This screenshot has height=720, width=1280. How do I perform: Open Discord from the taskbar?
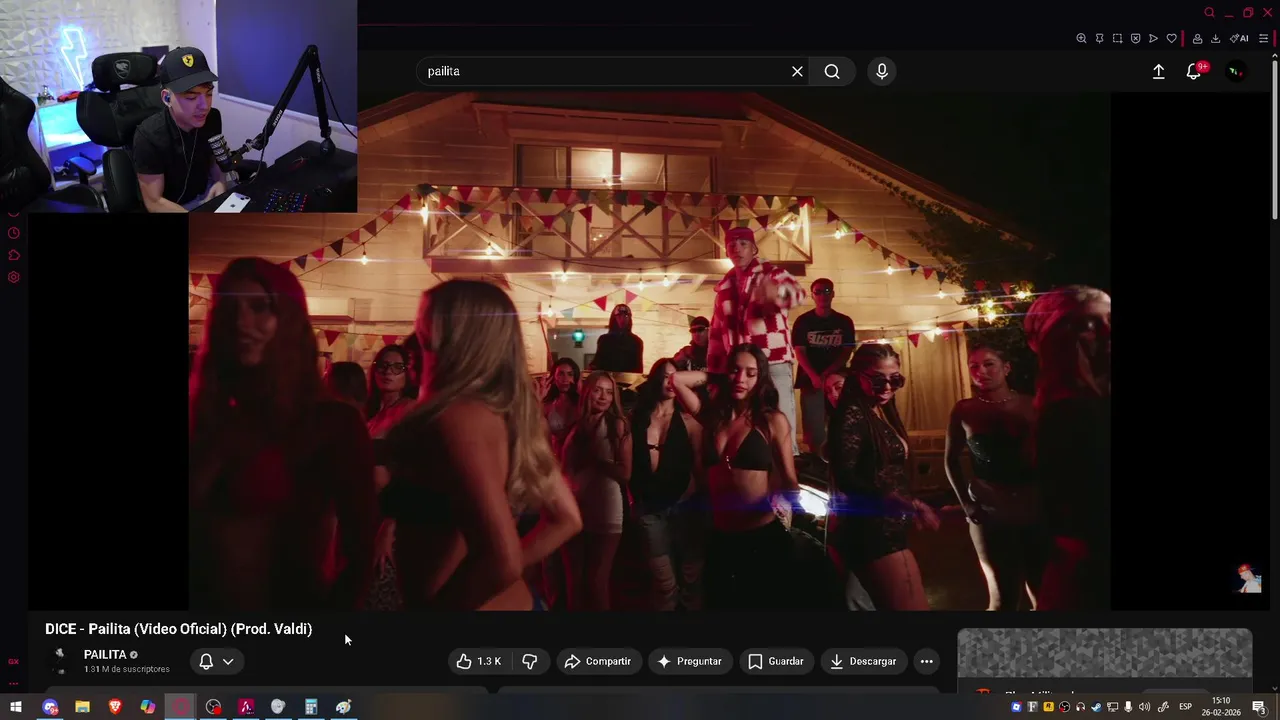click(50, 707)
